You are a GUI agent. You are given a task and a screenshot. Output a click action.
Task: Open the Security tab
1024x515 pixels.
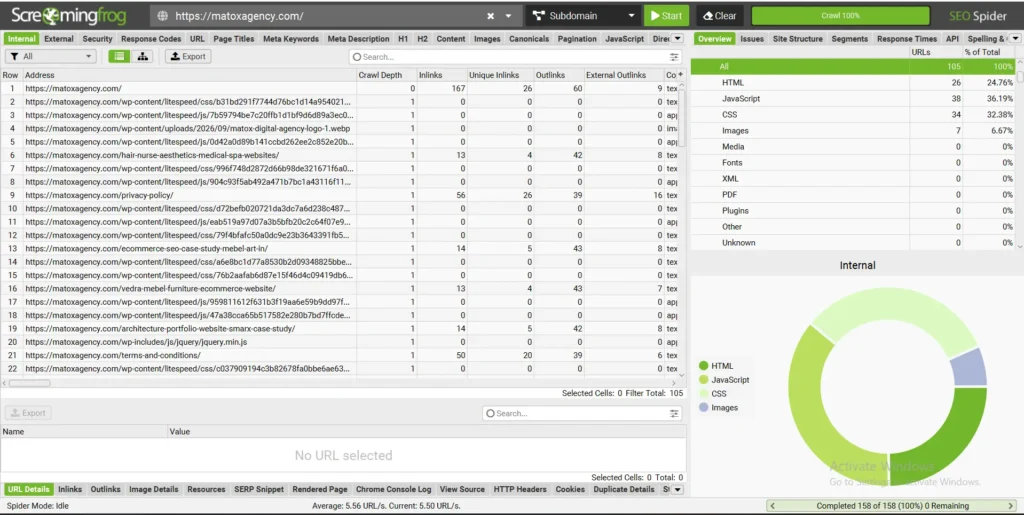click(97, 39)
